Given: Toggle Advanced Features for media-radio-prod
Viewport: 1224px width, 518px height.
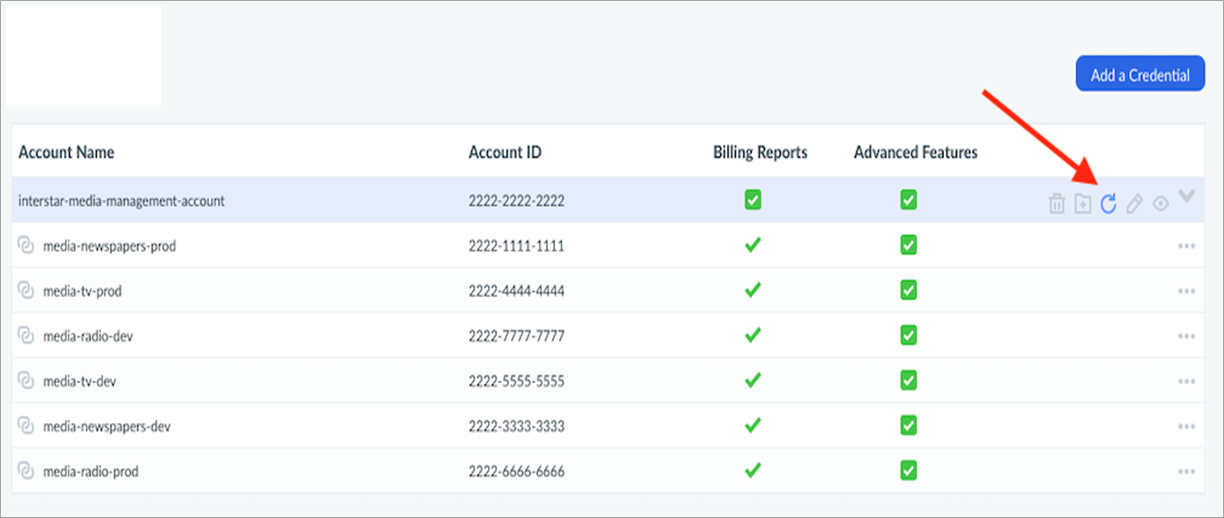Looking at the screenshot, I should click(x=908, y=470).
